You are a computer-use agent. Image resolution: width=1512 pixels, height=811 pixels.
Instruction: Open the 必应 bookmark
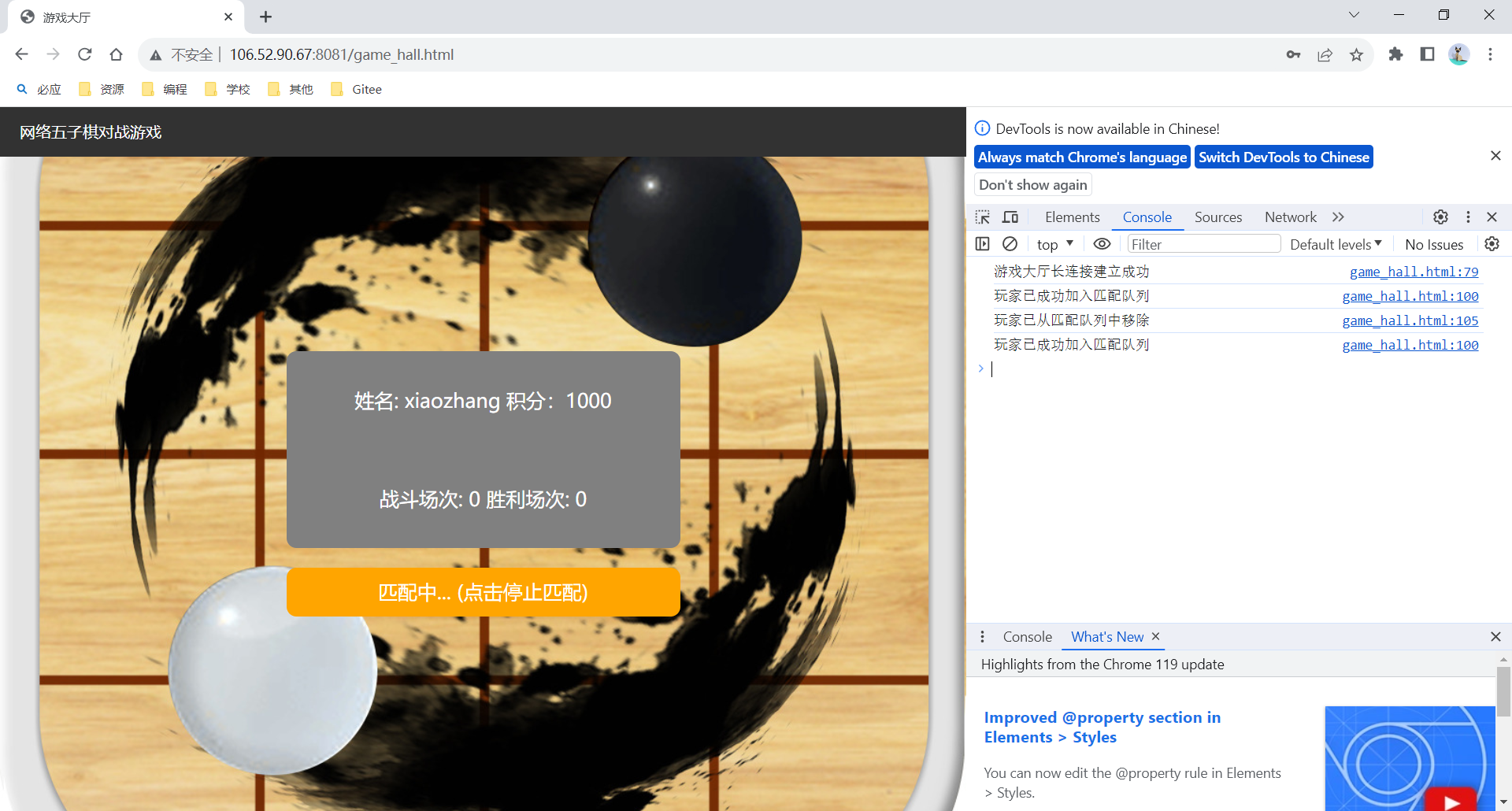click(39, 89)
